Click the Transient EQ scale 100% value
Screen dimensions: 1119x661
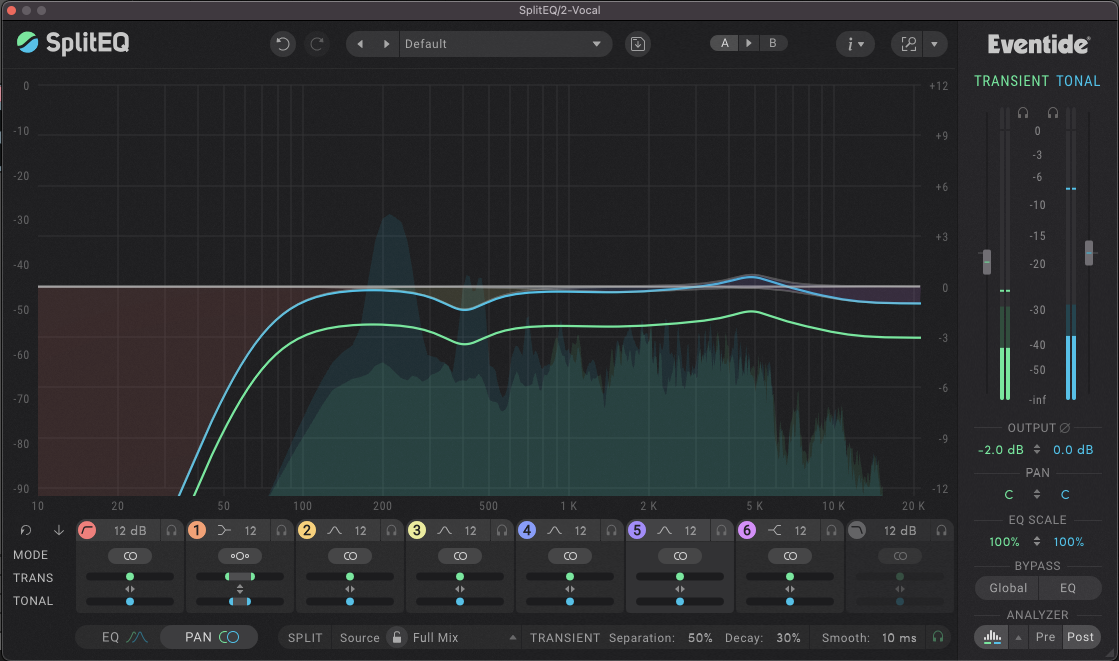1004,542
